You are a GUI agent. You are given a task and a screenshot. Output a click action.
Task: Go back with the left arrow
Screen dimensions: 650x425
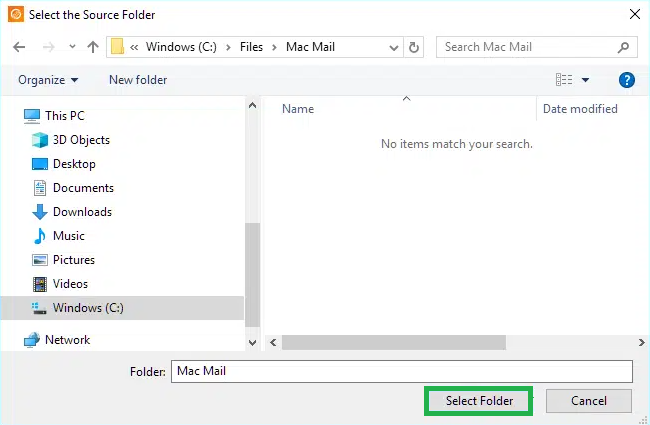pos(19,47)
